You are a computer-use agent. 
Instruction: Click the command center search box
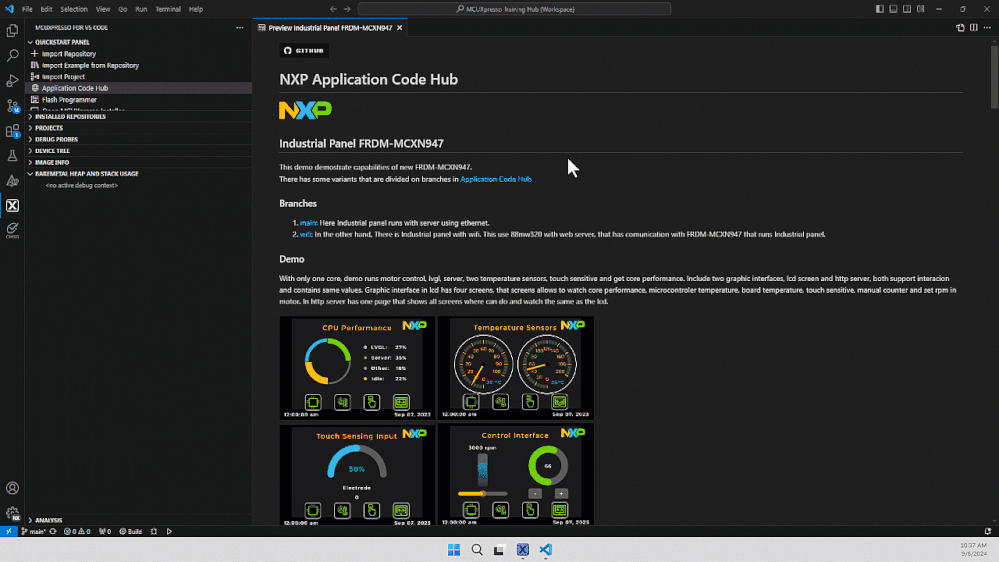point(514,9)
